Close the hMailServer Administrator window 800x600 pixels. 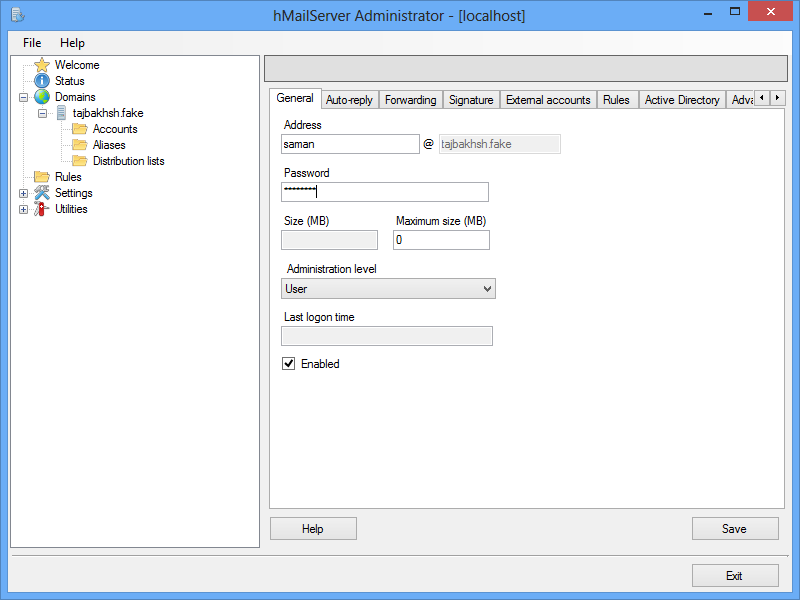770,12
